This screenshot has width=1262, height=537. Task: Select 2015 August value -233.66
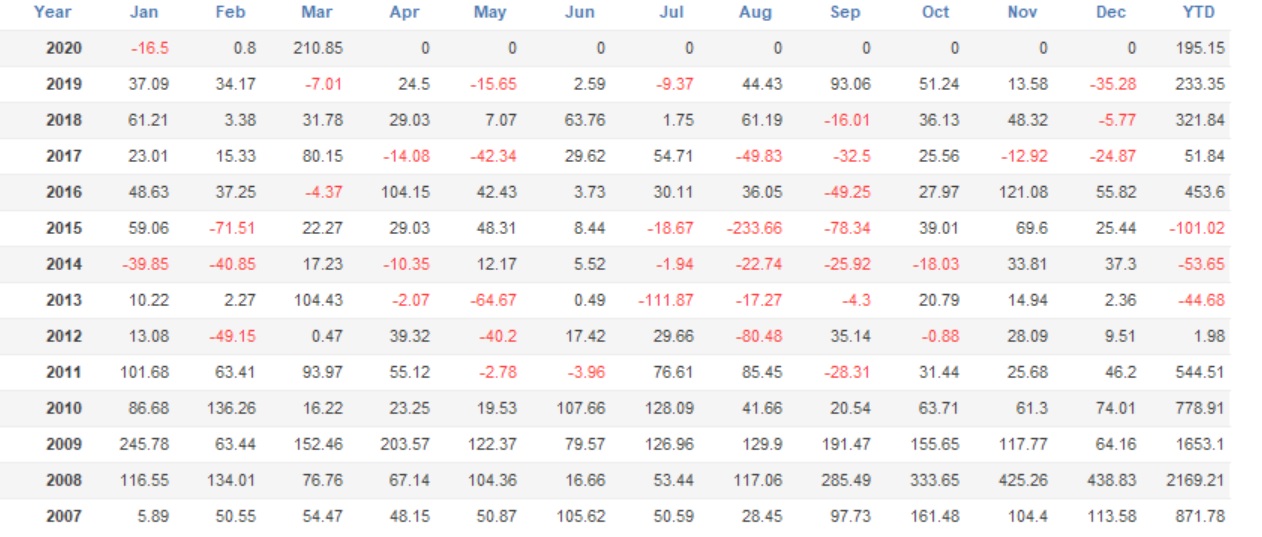point(754,228)
